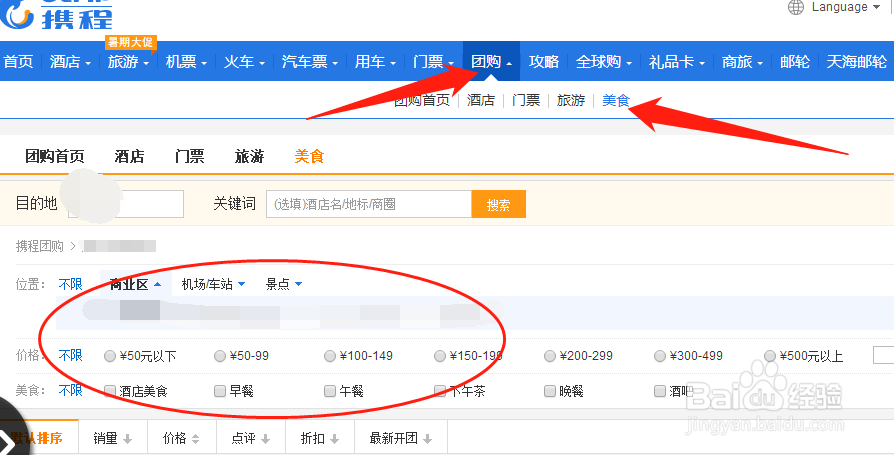The image size is (894, 455).
Task: Click the orange 搜索 button
Action: tap(498, 204)
